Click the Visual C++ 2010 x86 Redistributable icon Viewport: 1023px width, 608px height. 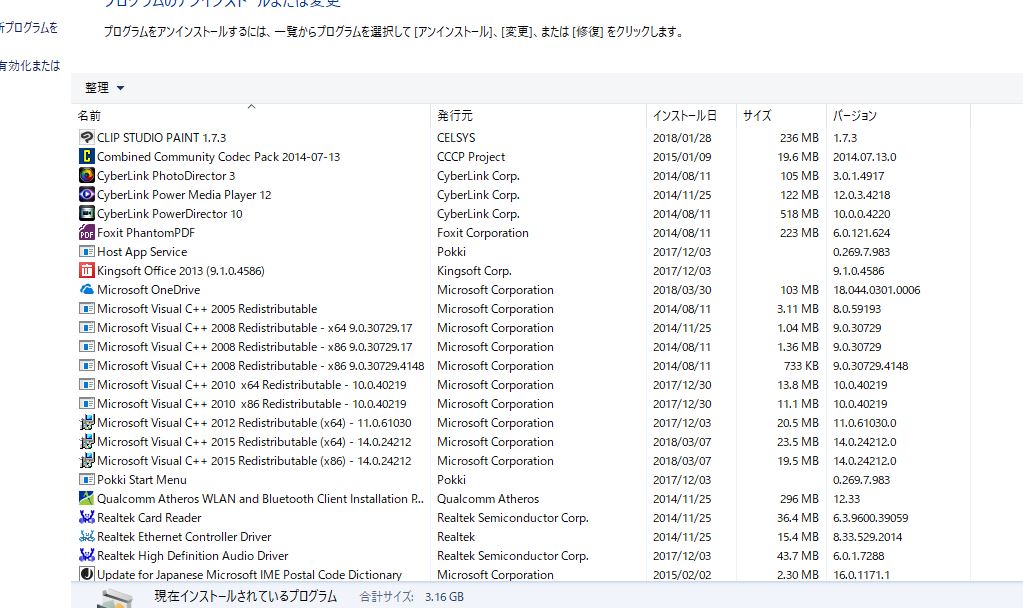pos(87,403)
